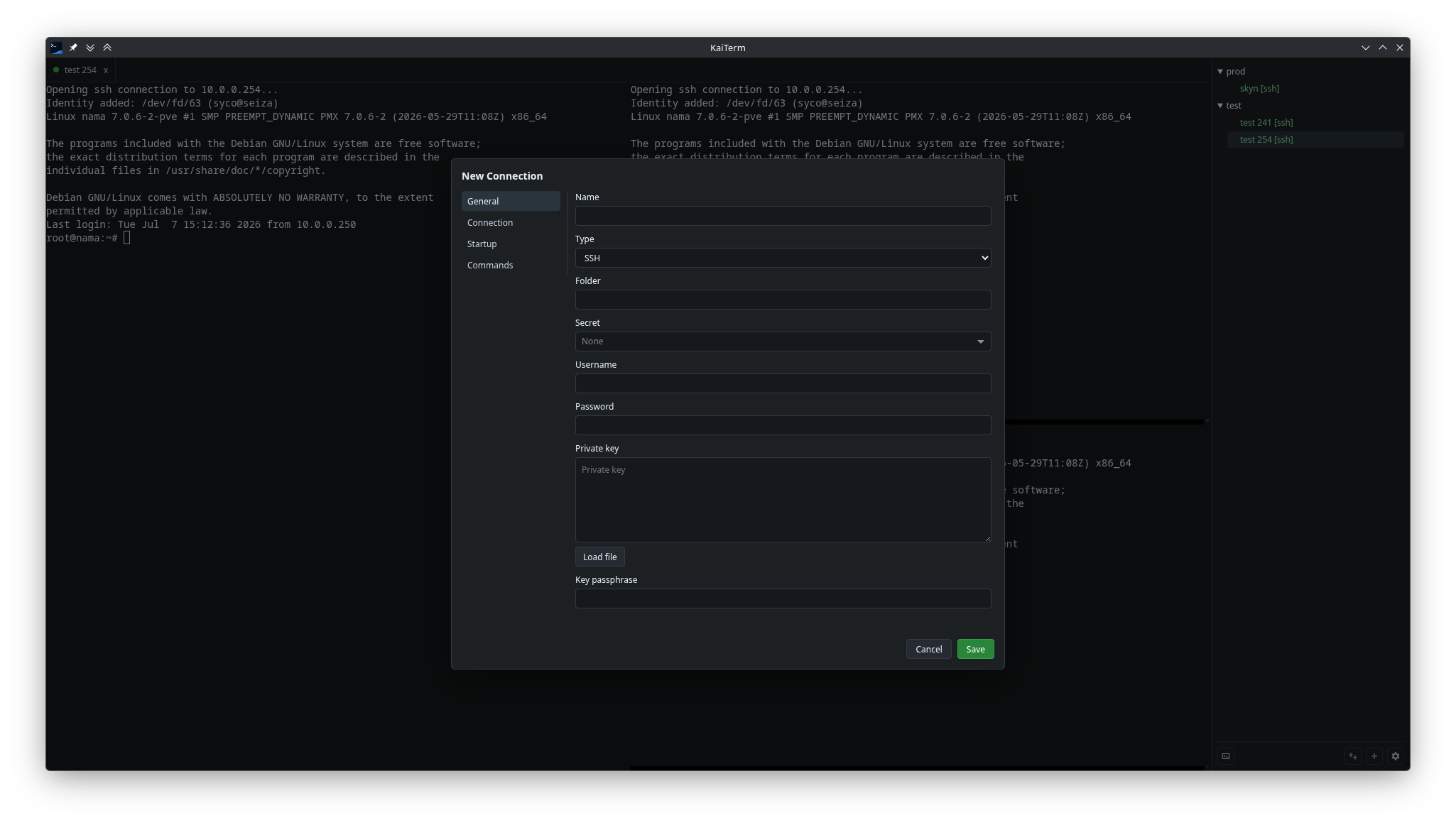Click the double chevron up icon in title bar
Screen dimensions: 1456x825
[107, 48]
